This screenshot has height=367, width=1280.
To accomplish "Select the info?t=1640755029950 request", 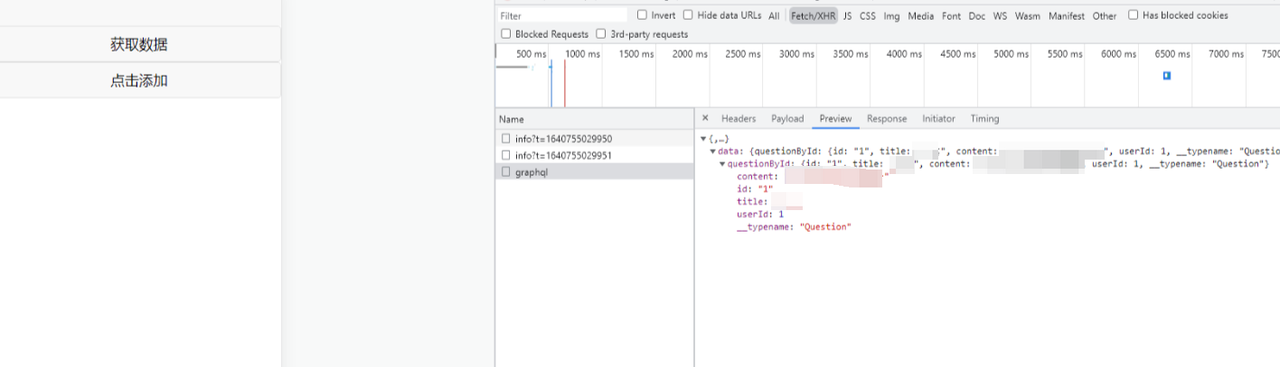I will point(594,139).
